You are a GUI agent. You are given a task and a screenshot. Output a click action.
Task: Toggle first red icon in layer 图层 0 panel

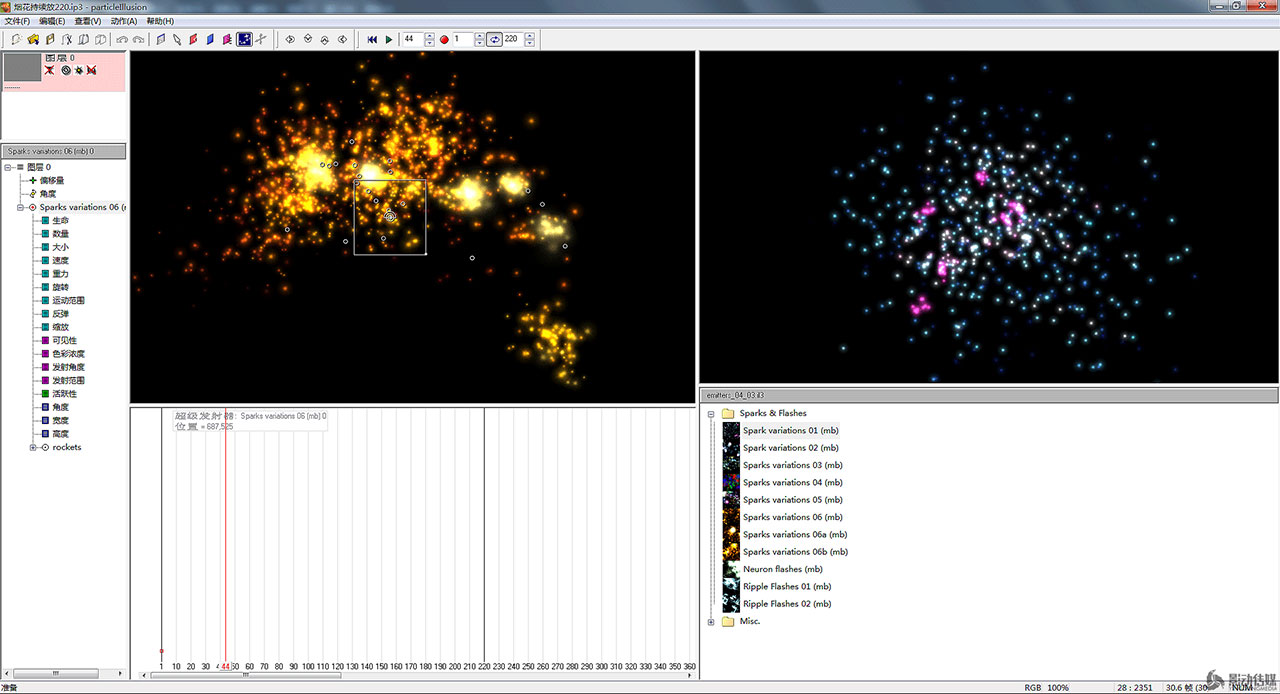click(49, 71)
